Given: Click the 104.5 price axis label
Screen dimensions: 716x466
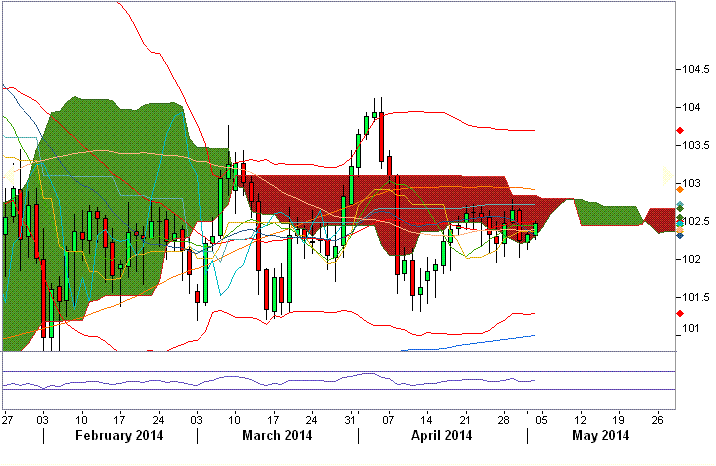Looking at the screenshot, I should [690, 70].
